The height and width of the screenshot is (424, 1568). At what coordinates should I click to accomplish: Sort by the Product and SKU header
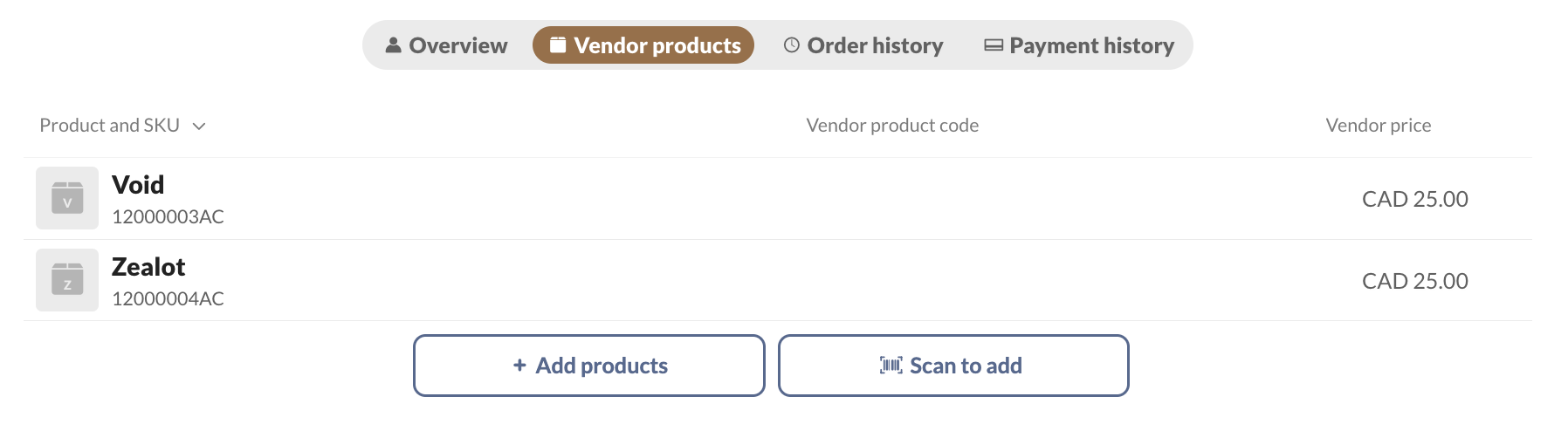point(109,126)
